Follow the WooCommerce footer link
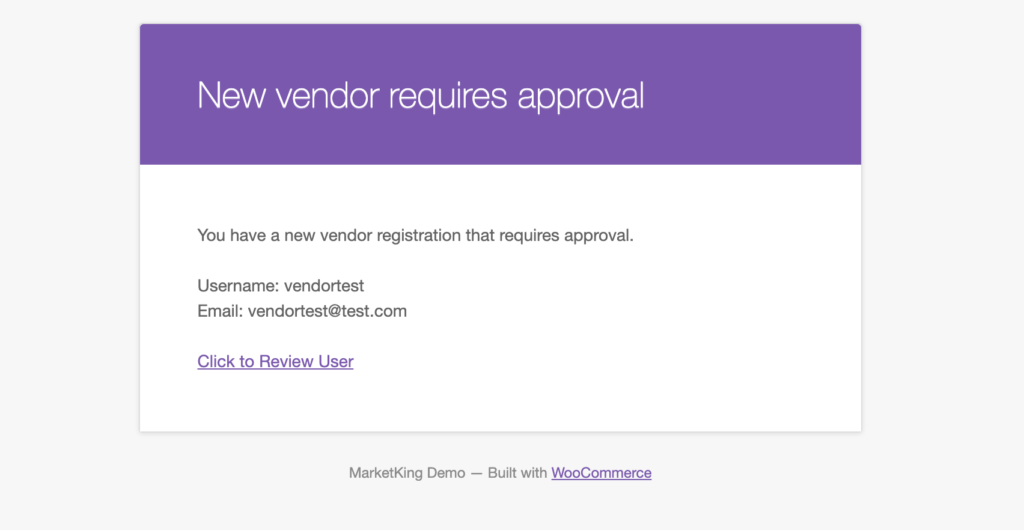This screenshot has width=1024, height=530. pyautogui.click(x=601, y=473)
